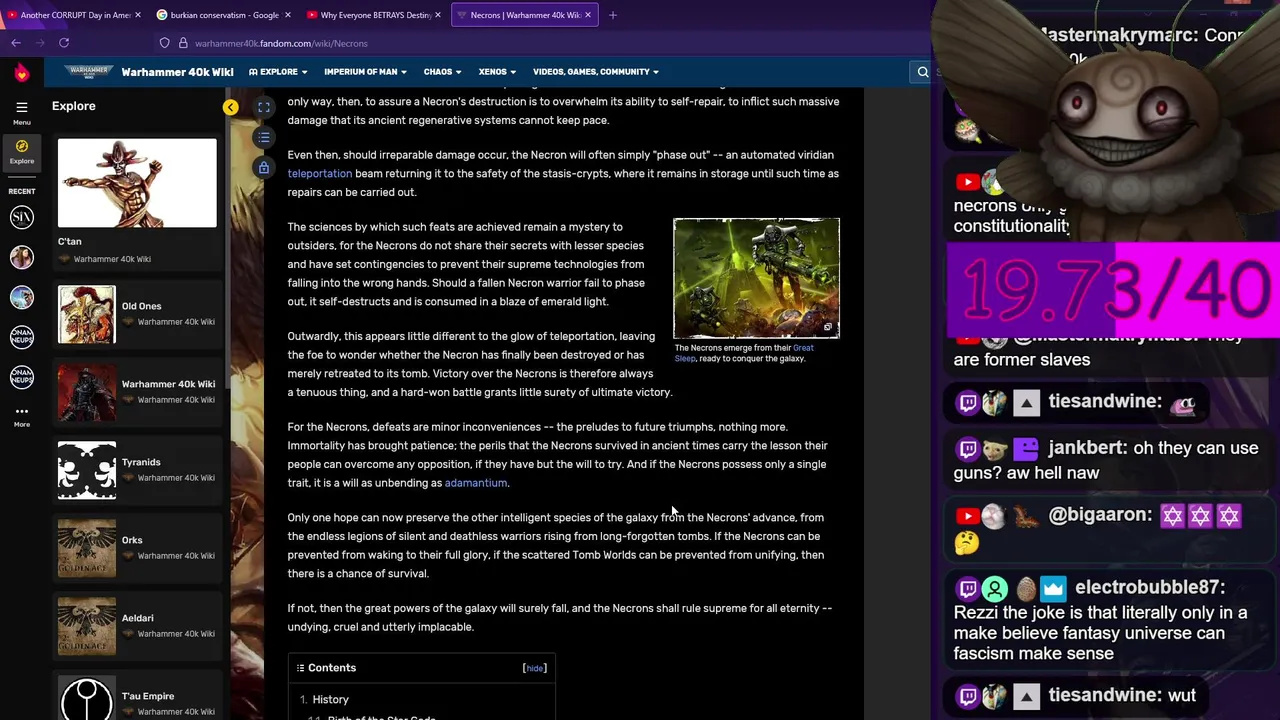1280x720 pixels.
Task: Click the Tyranids title text
Action: pos(141,462)
